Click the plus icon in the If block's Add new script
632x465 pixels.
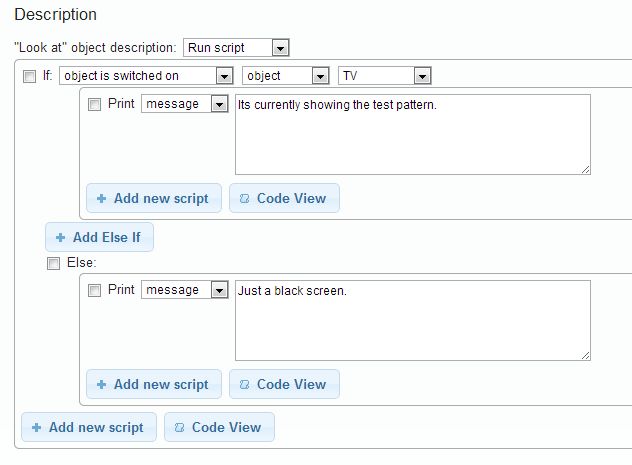(102, 198)
